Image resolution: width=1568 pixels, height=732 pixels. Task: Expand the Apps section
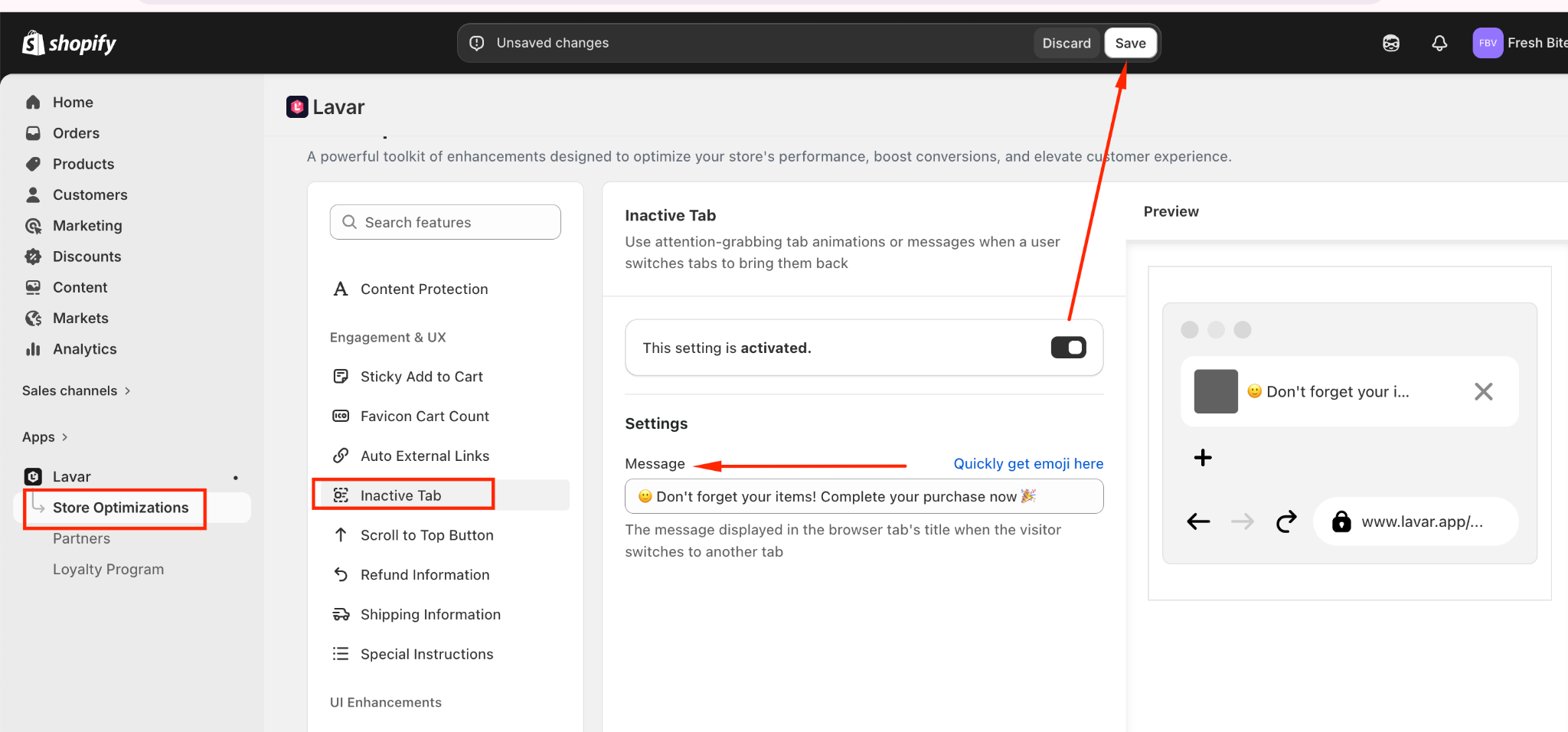tap(44, 436)
